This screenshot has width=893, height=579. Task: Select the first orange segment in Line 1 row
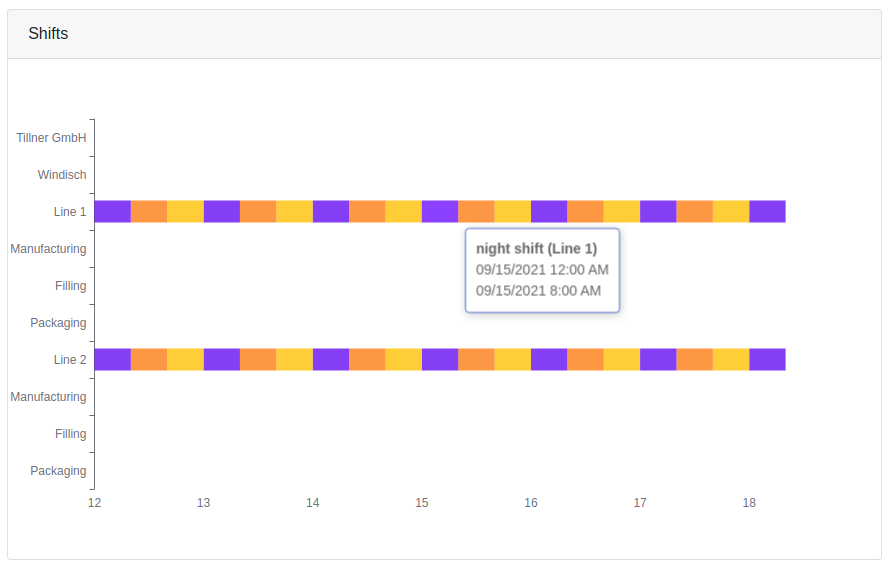(149, 211)
